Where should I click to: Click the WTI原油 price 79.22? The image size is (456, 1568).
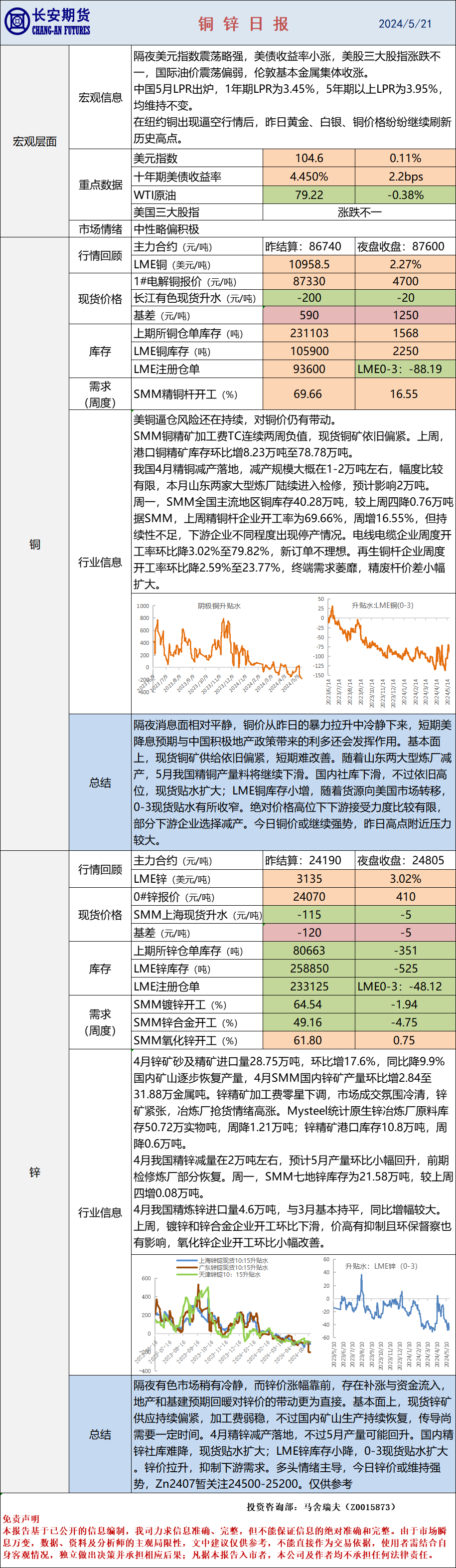(x=309, y=195)
